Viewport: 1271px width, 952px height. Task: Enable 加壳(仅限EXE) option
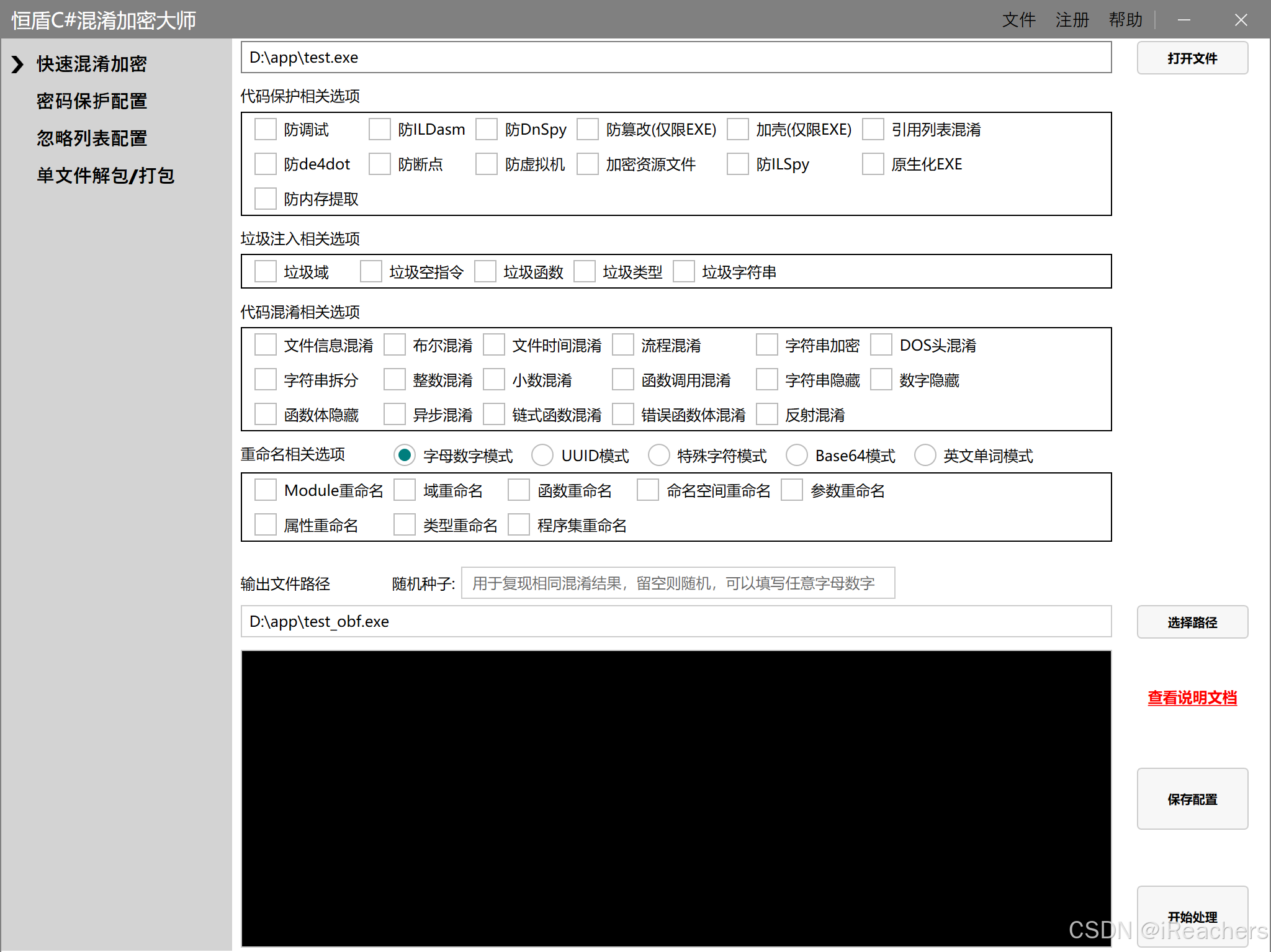pyautogui.click(x=738, y=130)
